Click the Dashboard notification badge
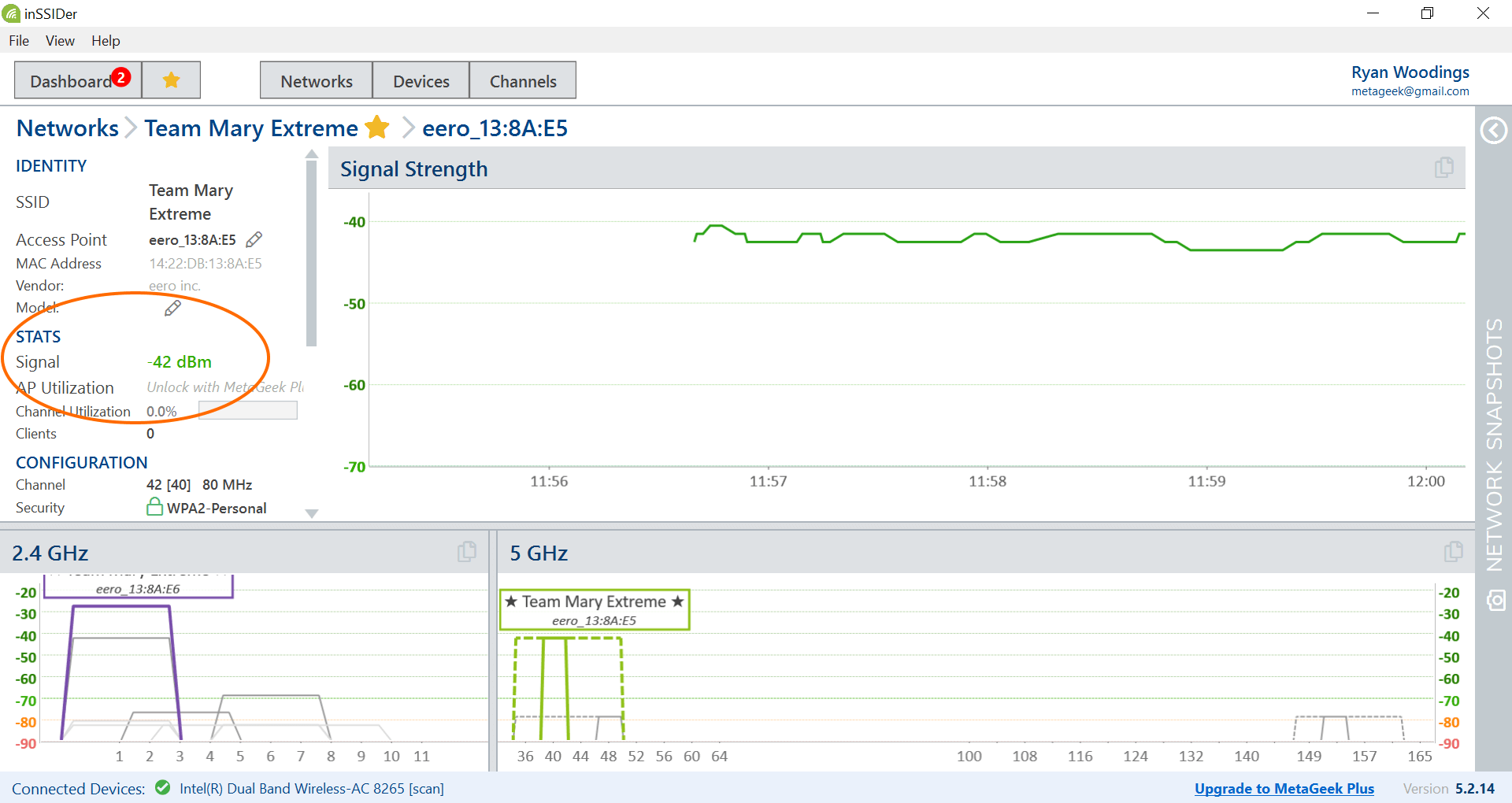Image resolution: width=1512 pixels, height=803 pixels. pos(121,76)
